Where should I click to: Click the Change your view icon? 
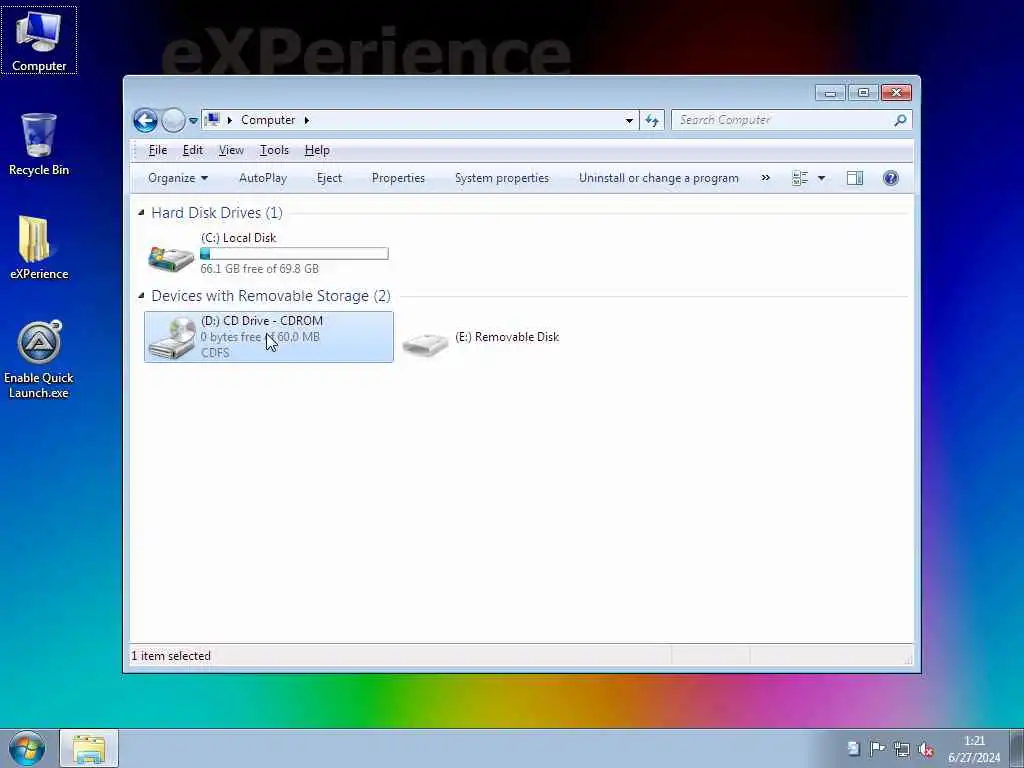800,178
